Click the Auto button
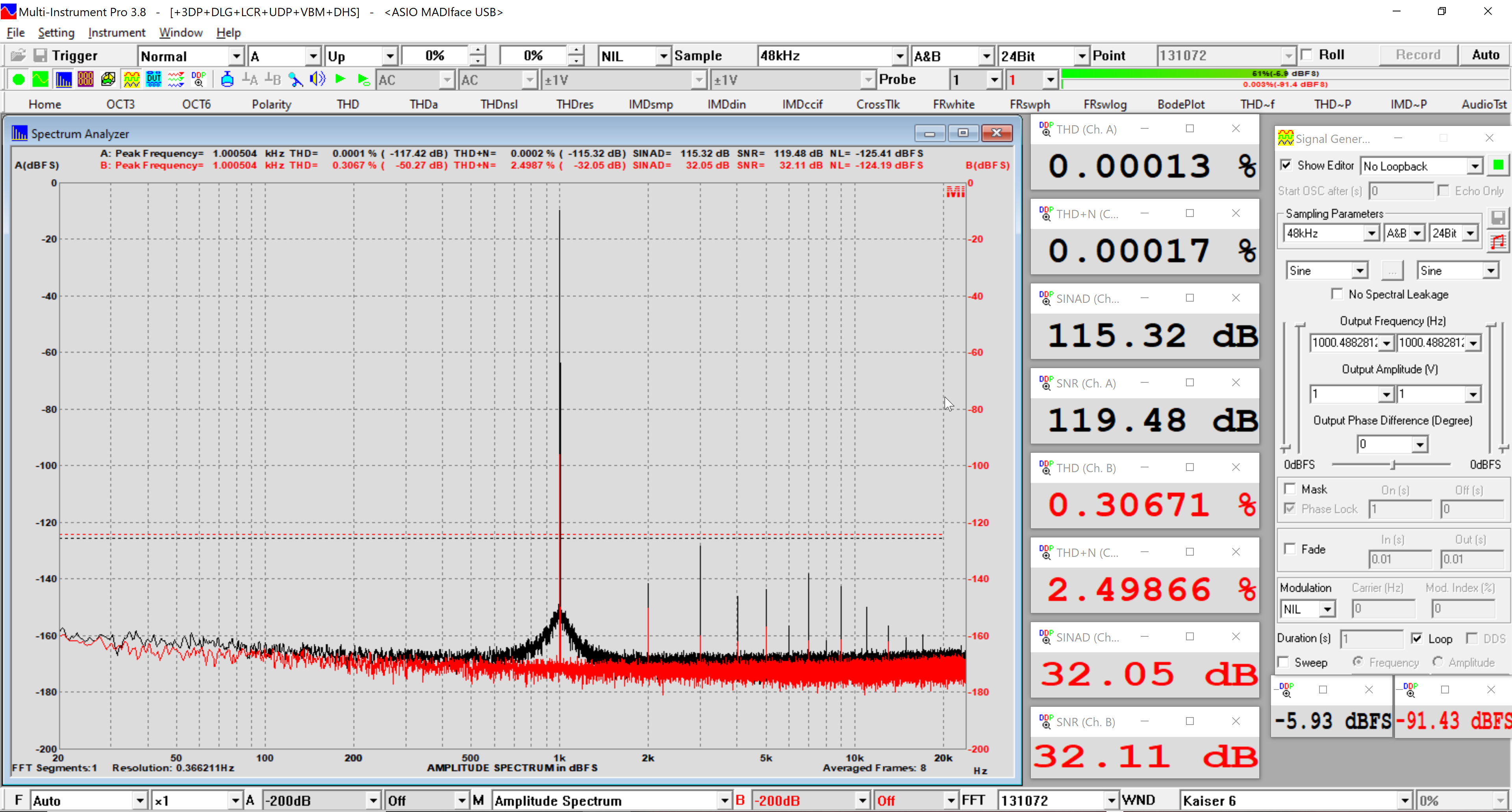This screenshot has height=812, width=1512. point(1485,55)
